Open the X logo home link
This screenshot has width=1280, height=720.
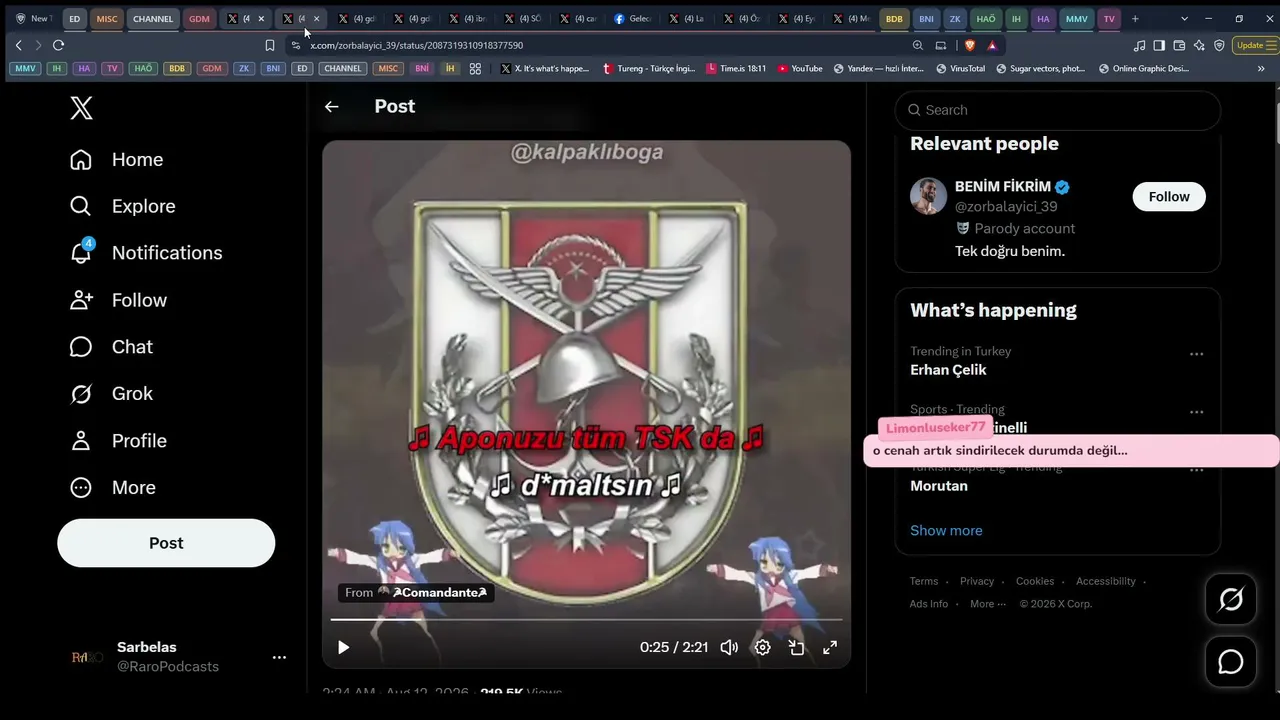coord(82,109)
